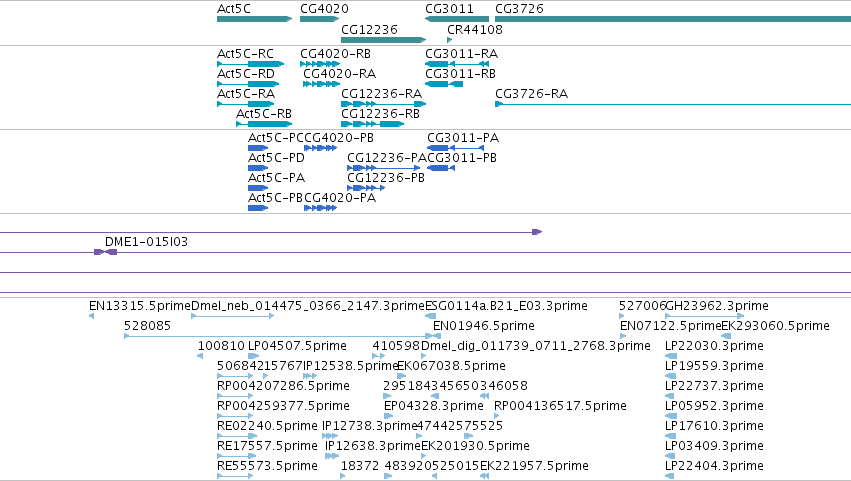Select the 100810 feature

200,356
